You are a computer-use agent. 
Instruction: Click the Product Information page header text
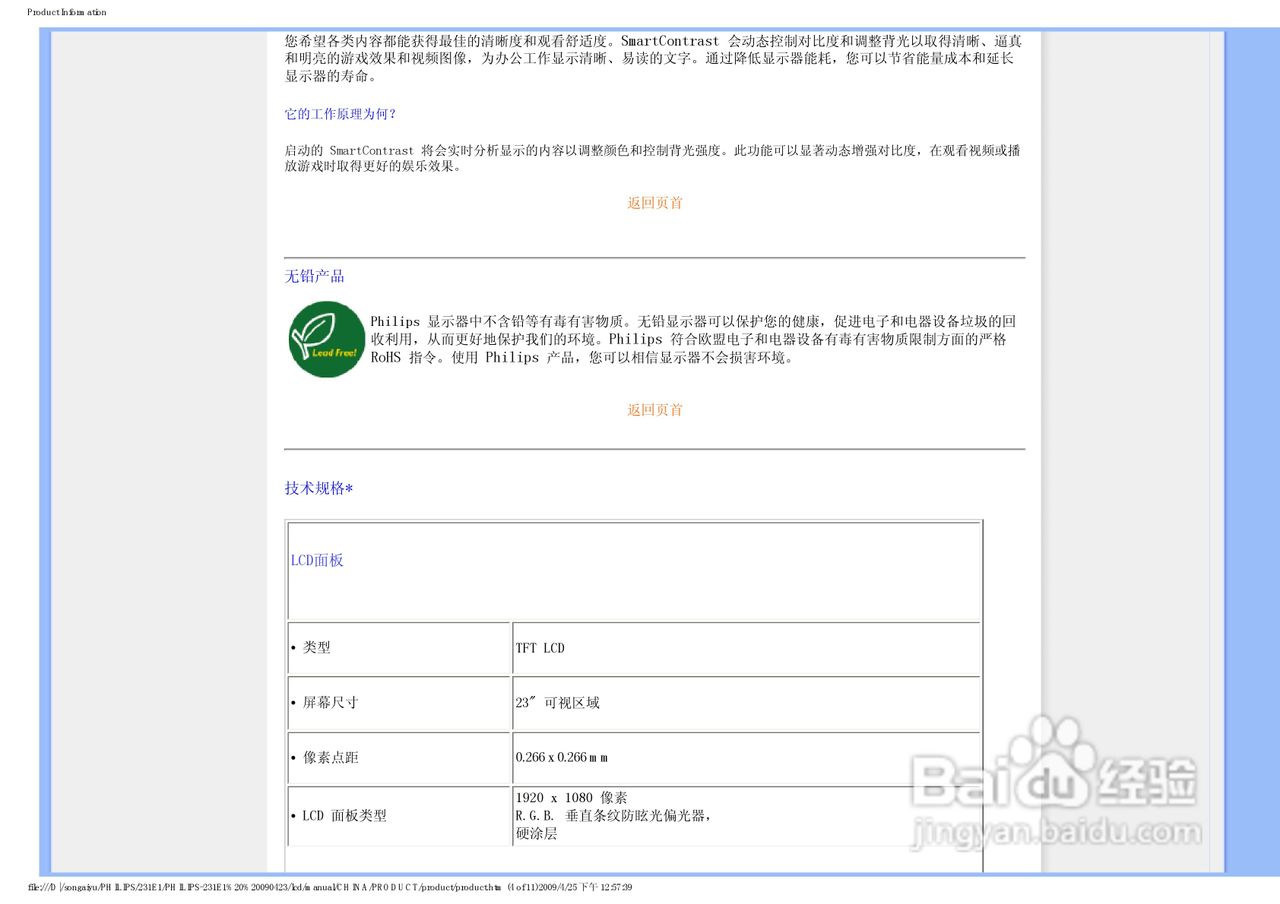(x=66, y=12)
